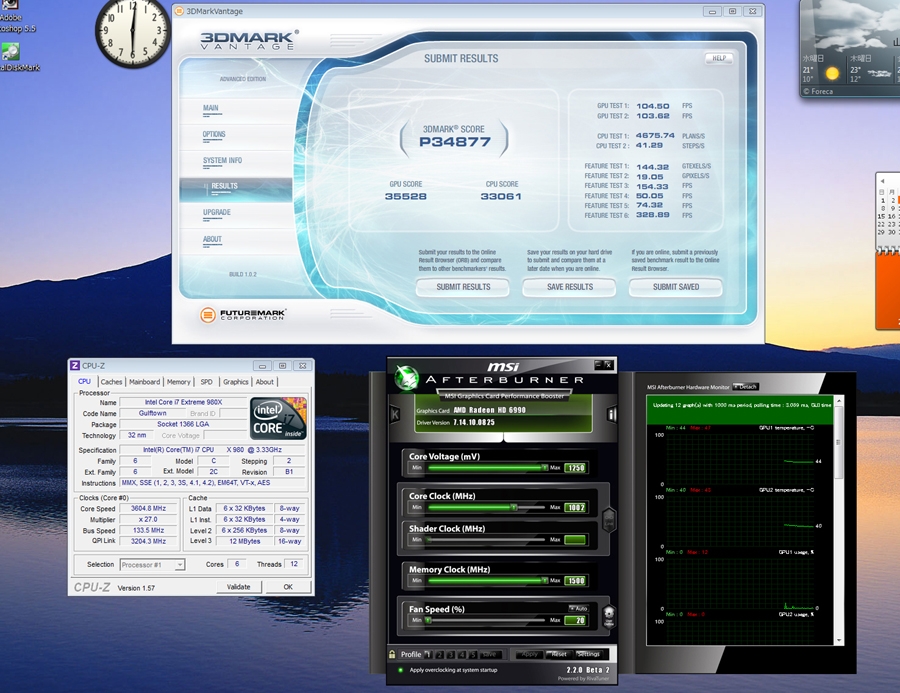Click the Intel Core i7 logo in CPU-Z
The height and width of the screenshot is (693, 900).
[x=278, y=419]
